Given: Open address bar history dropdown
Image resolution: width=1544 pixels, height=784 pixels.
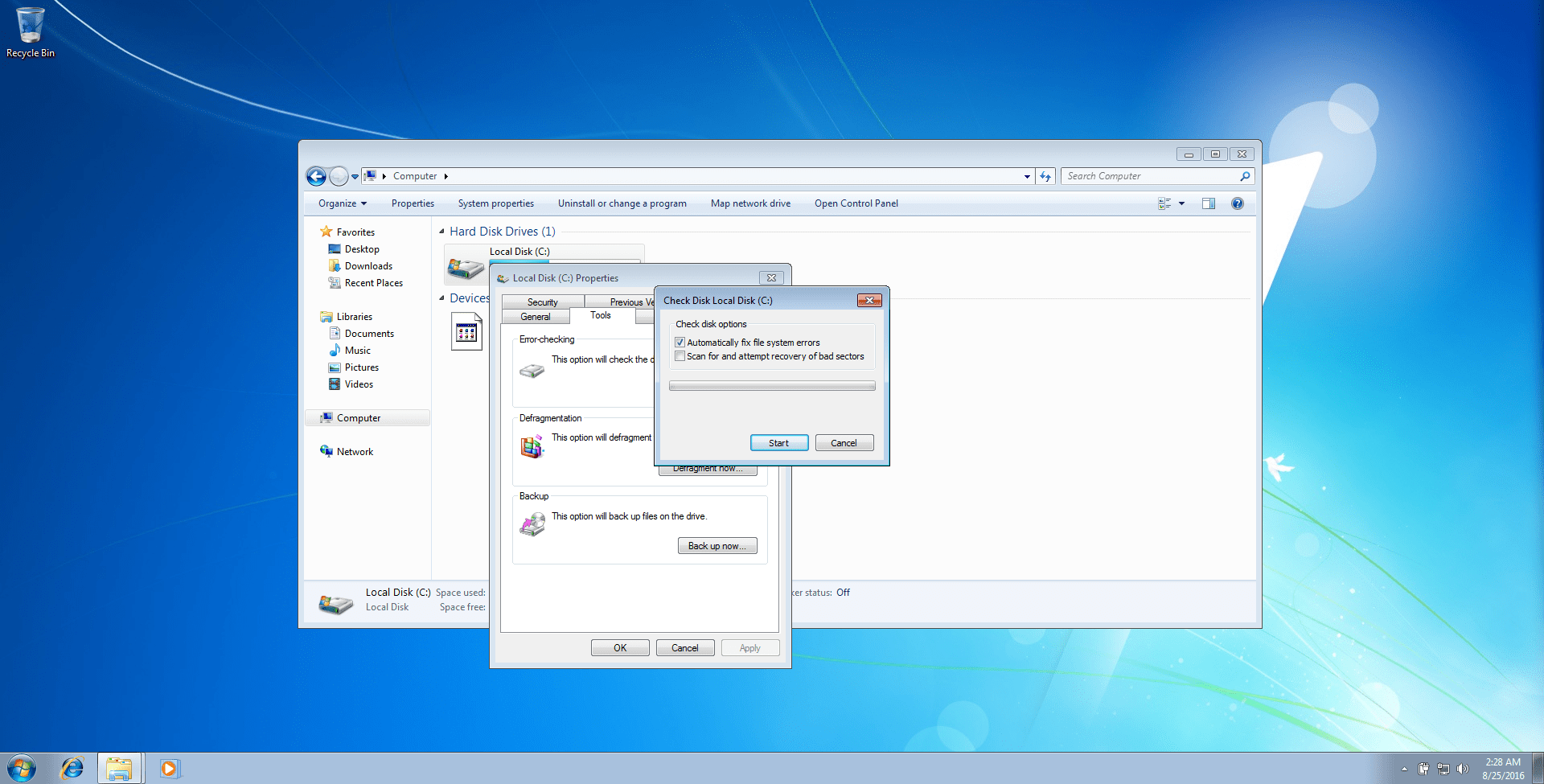Looking at the screenshot, I should [1027, 176].
